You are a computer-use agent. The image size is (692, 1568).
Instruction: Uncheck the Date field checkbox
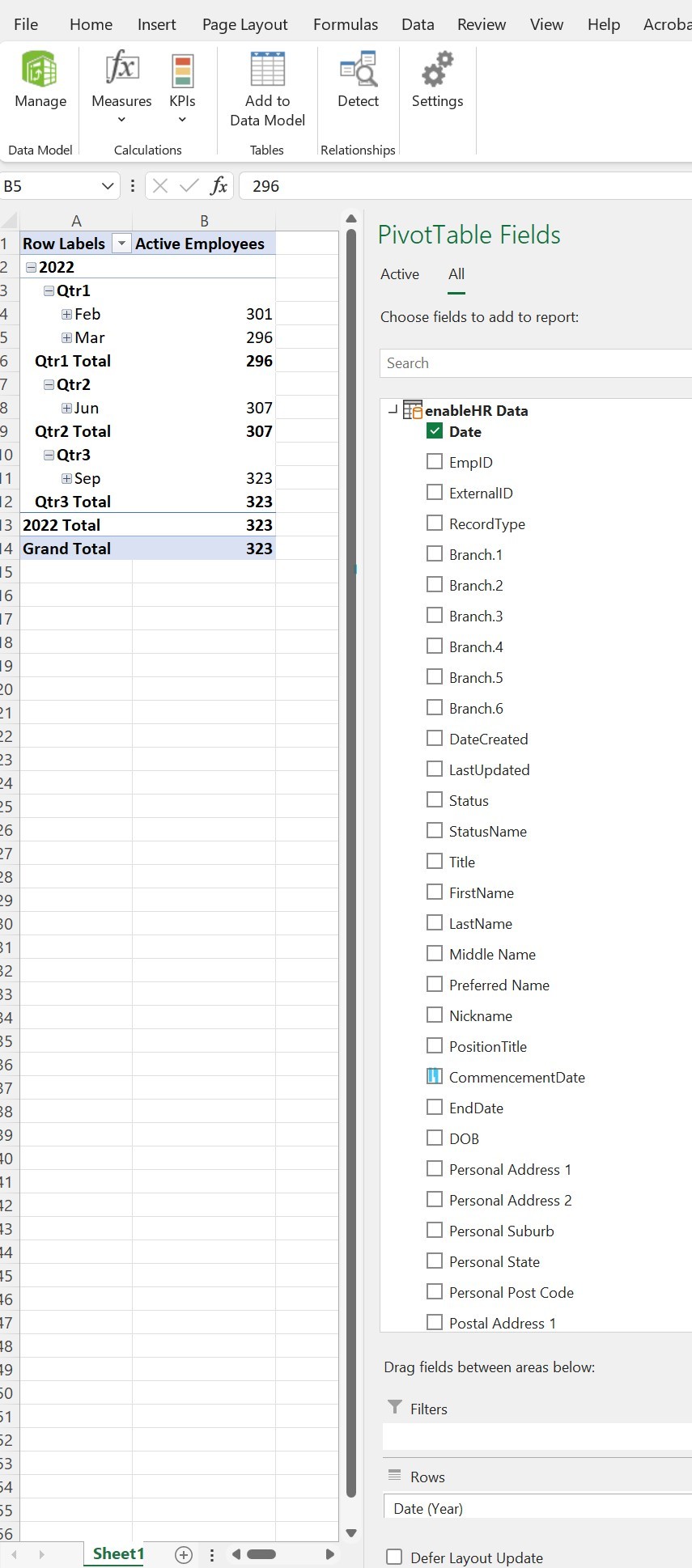point(435,430)
